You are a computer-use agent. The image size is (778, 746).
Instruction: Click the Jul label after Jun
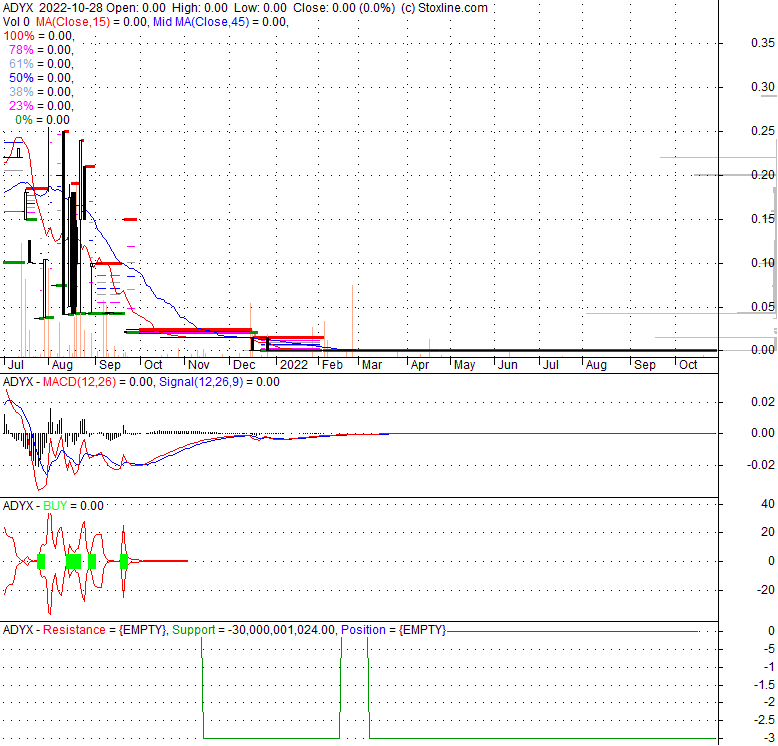pyautogui.click(x=551, y=365)
